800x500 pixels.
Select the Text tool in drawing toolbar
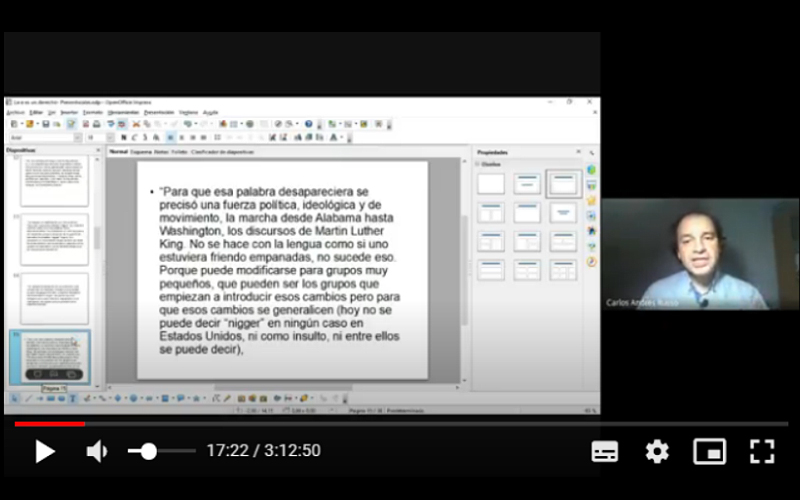[72, 398]
